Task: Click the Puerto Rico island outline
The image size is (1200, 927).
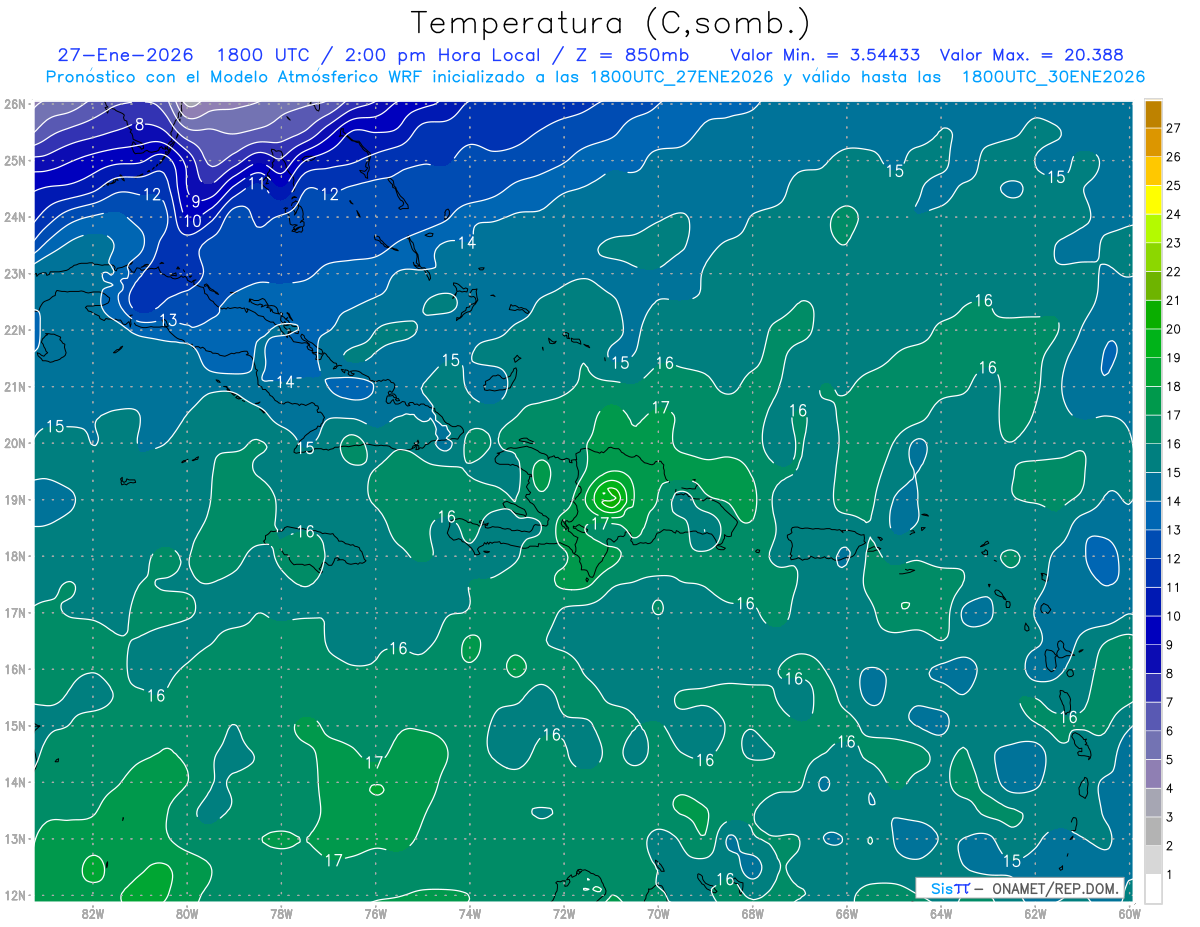Action: [827, 544]
